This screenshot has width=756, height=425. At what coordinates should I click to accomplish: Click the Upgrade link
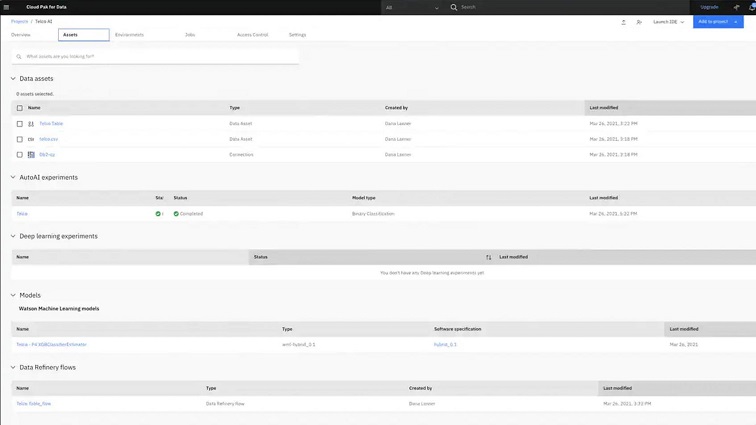click(x=709, y=7)
